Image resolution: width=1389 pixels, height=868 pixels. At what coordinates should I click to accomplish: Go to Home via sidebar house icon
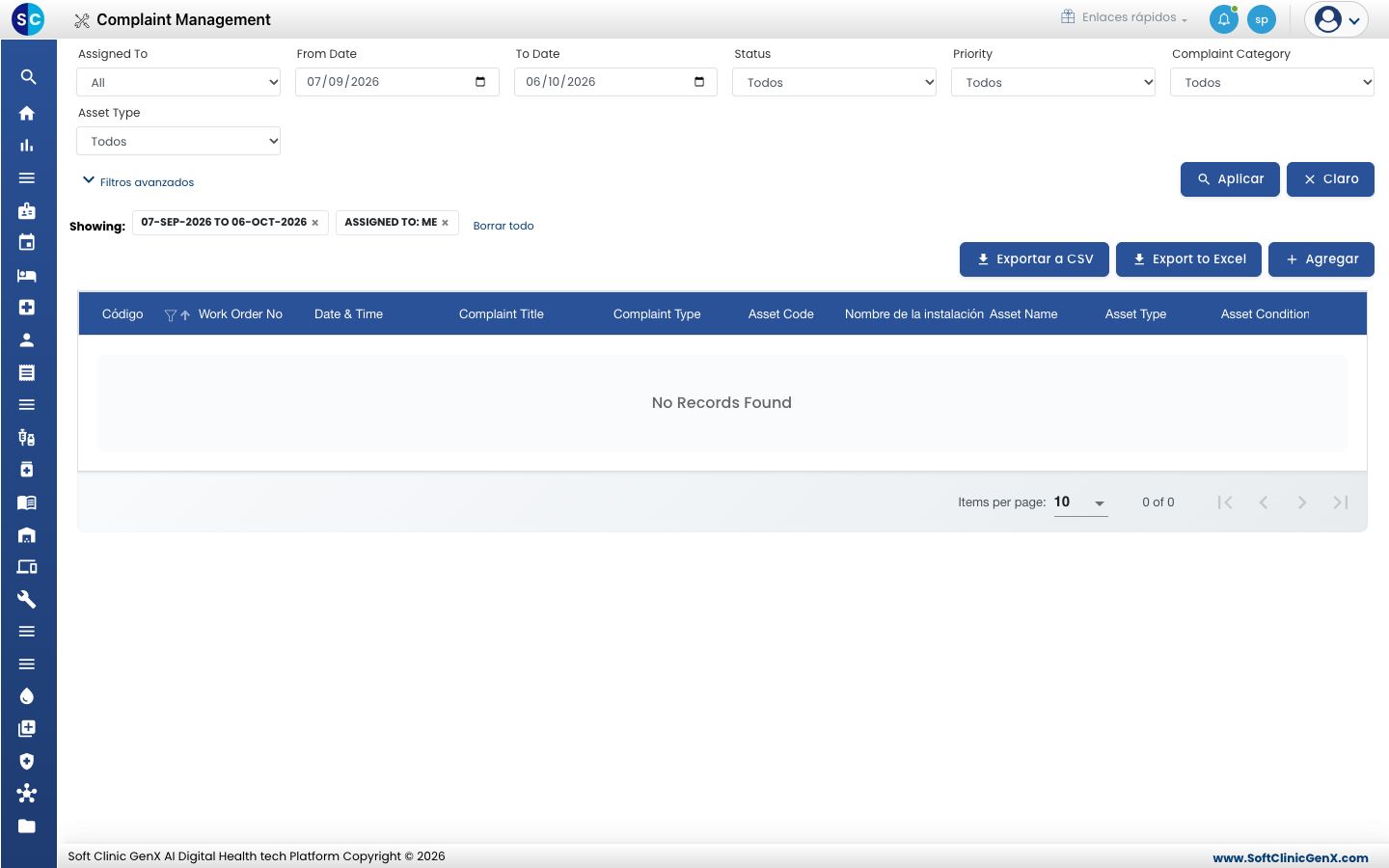27,113
